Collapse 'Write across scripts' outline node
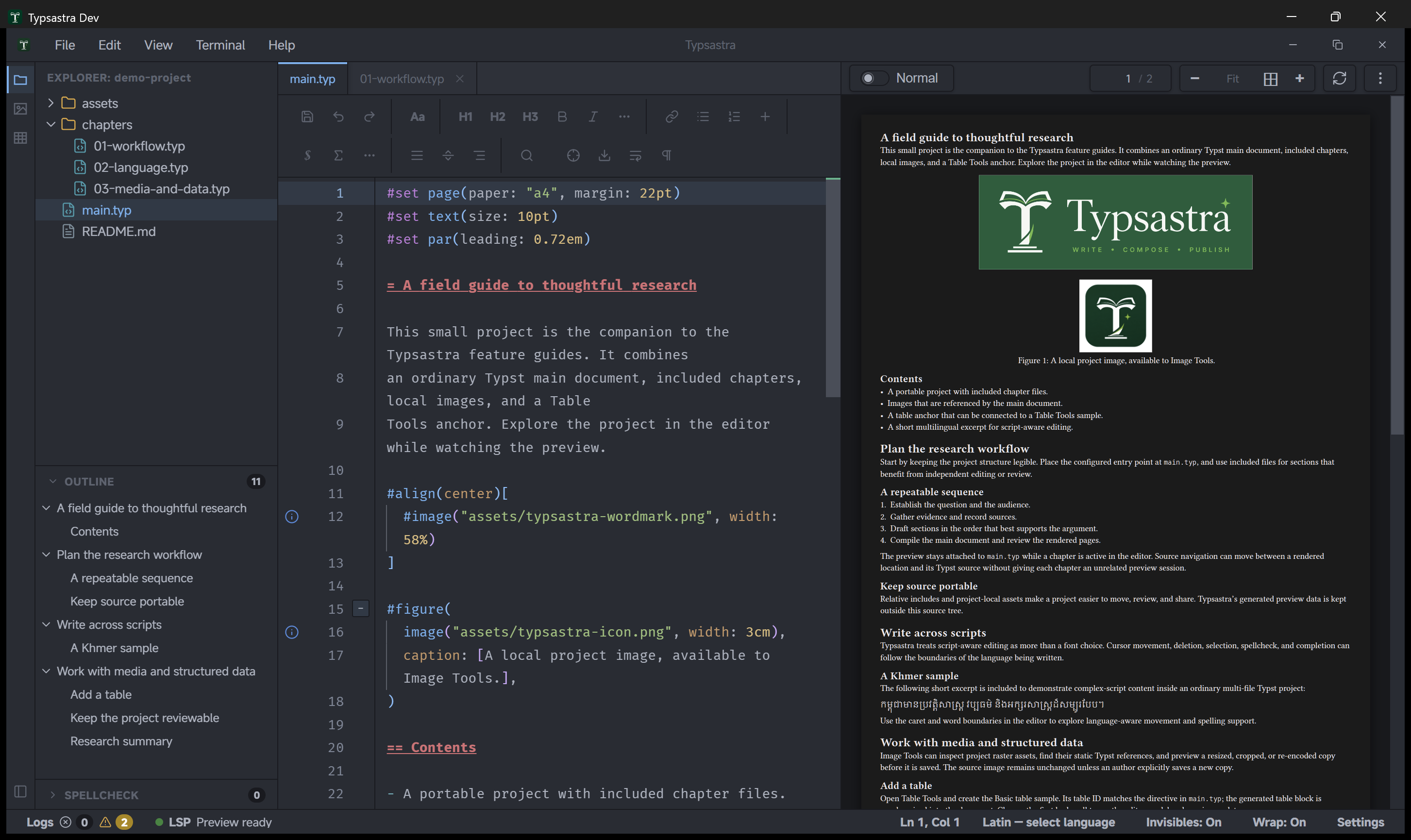 click(x=47, y=624)
